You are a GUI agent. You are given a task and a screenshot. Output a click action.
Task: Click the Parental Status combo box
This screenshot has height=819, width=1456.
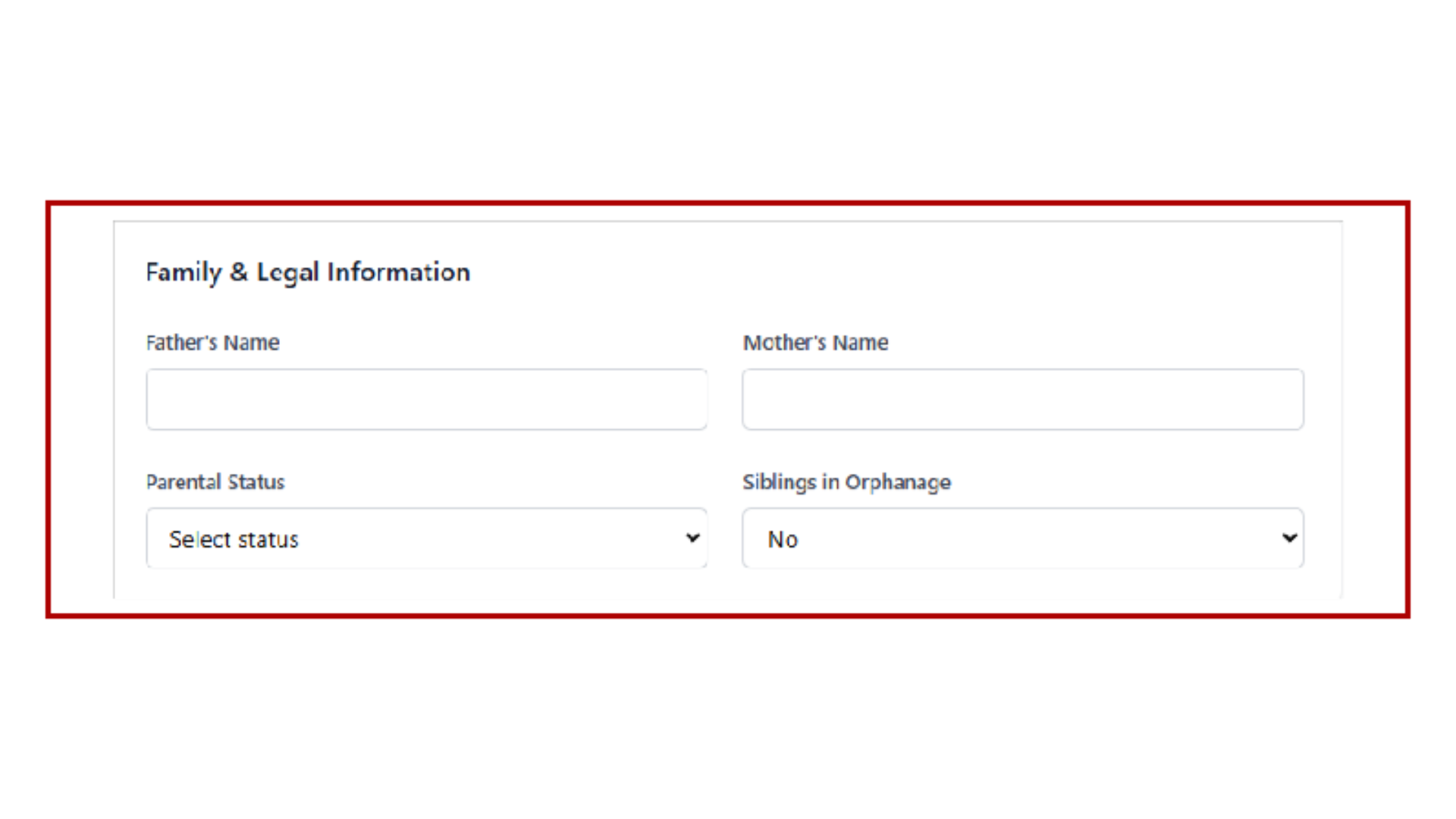tap(426, 538)
